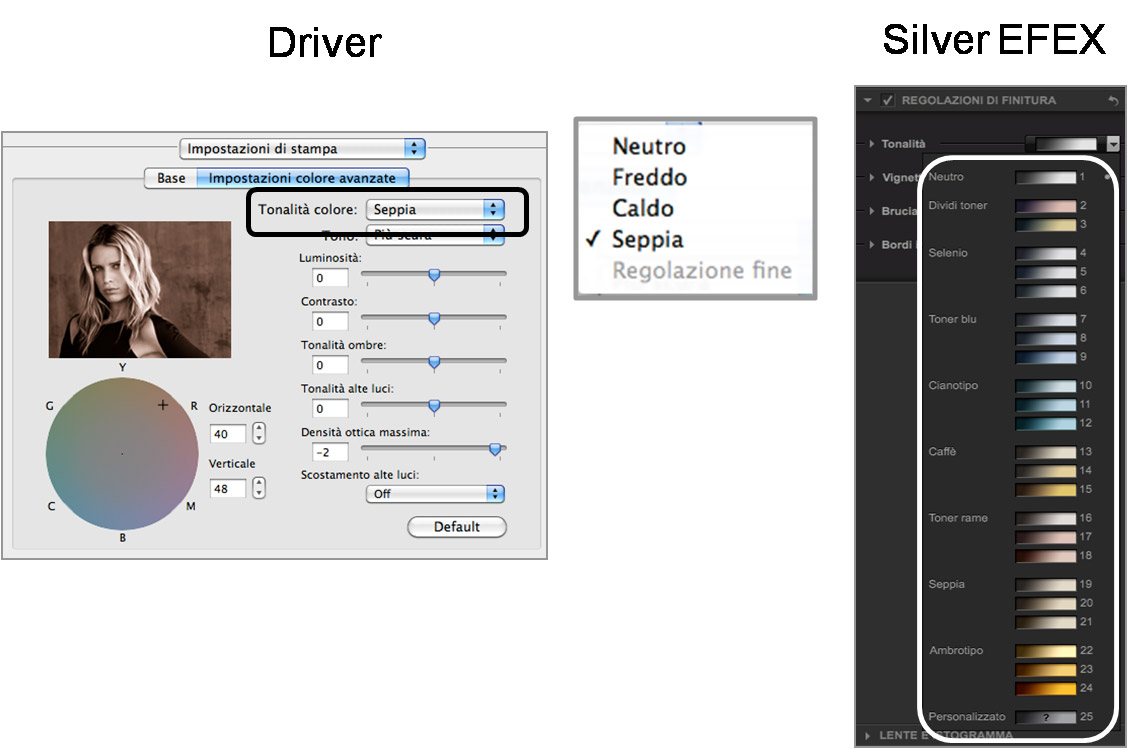Select Selenio swatch 5

pos(1045,272)
